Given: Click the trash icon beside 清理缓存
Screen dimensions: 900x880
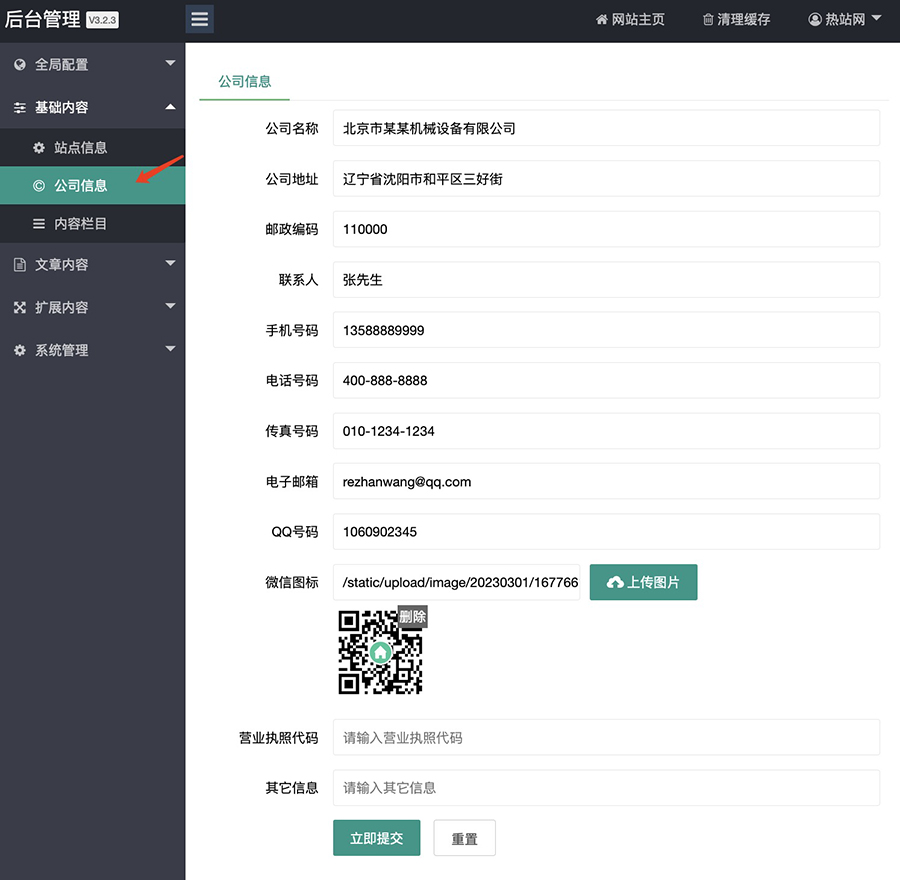Looking at the screenshot, I should [708, 20].
